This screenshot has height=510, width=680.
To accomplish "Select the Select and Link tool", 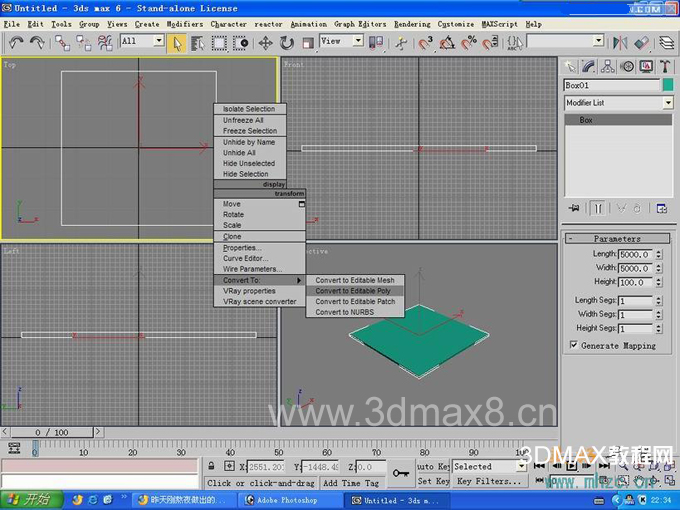I will pos(62,43).
